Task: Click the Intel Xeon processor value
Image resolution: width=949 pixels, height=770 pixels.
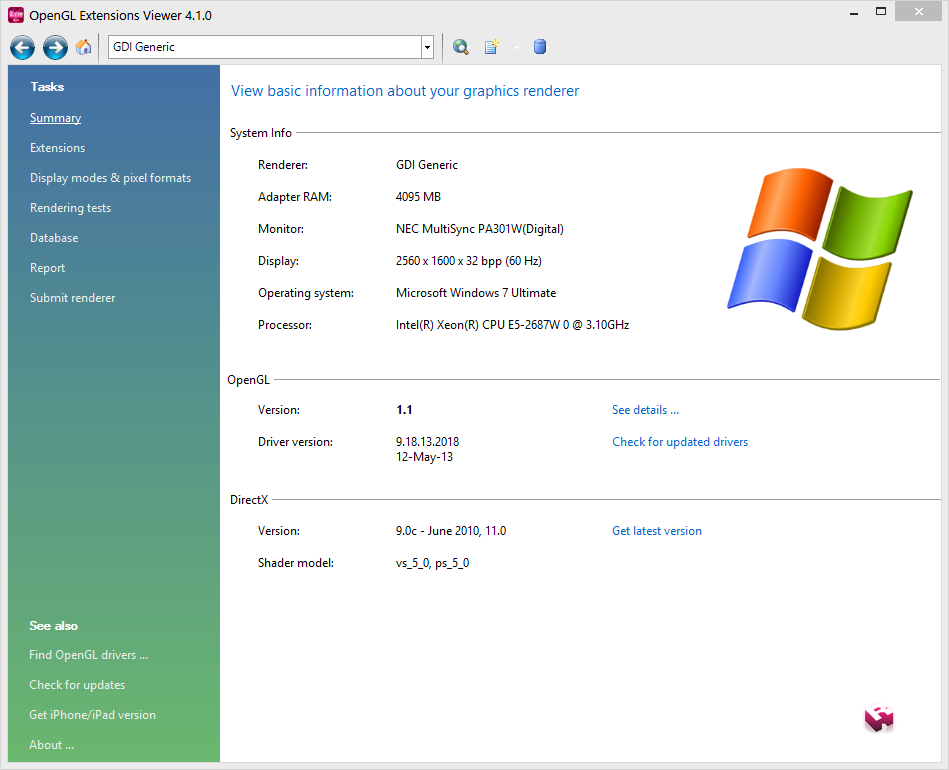Action: pyautogui.click(x=512, y=325)
